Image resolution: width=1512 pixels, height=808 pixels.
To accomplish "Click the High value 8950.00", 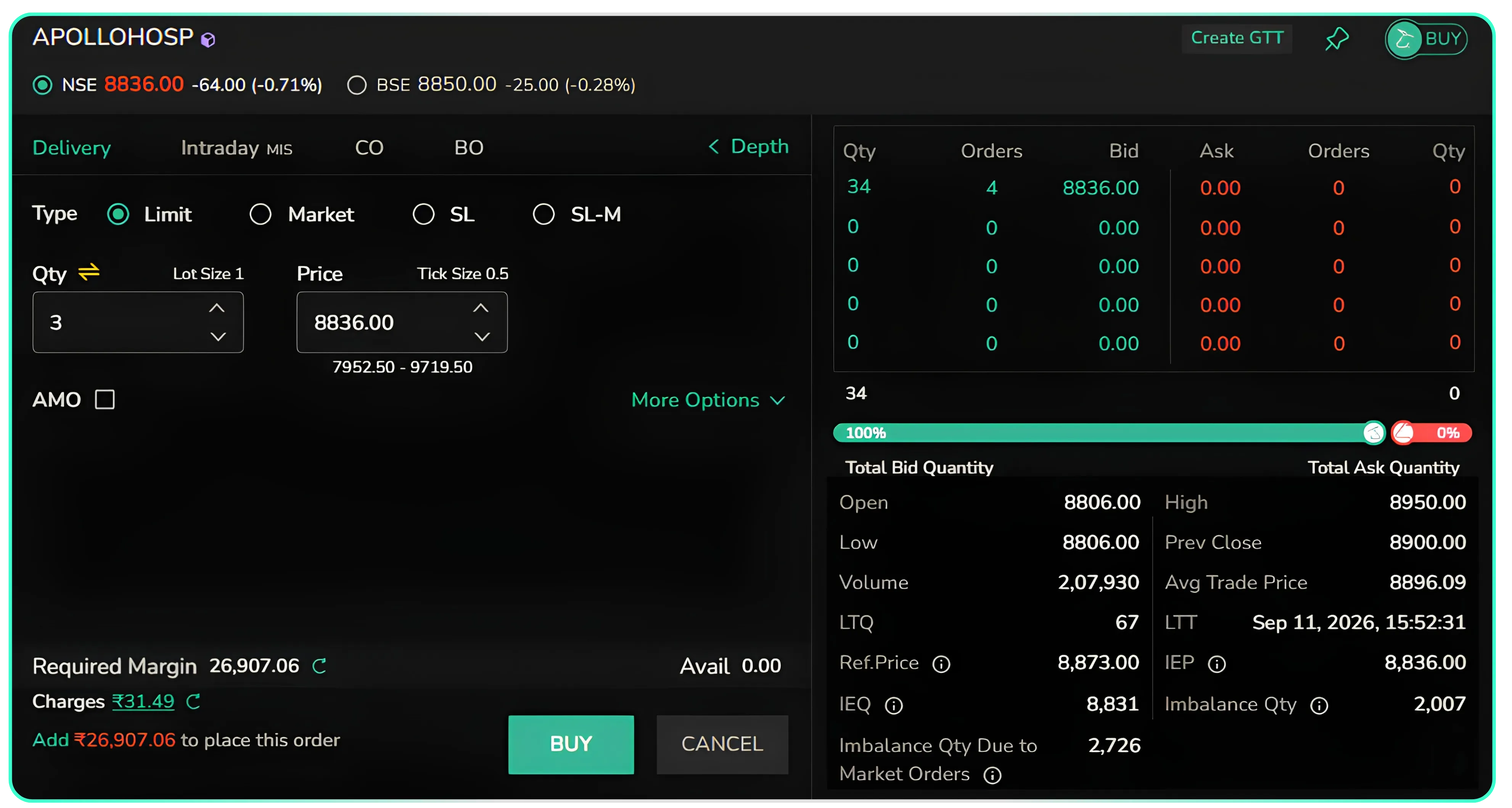I will pyautogui.click(x=1427, y=503).
